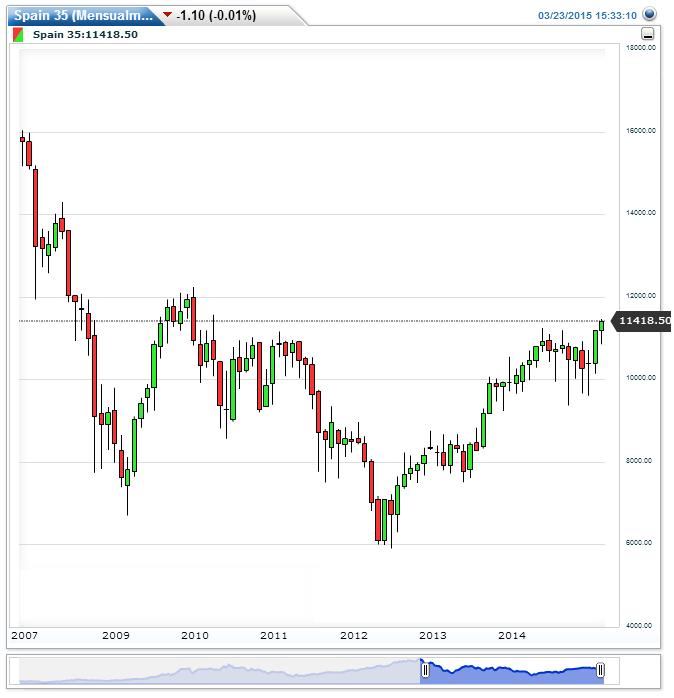Click the unselected grey area of the navigator
This screenshot has height=698, width=674.
[220, 670]
